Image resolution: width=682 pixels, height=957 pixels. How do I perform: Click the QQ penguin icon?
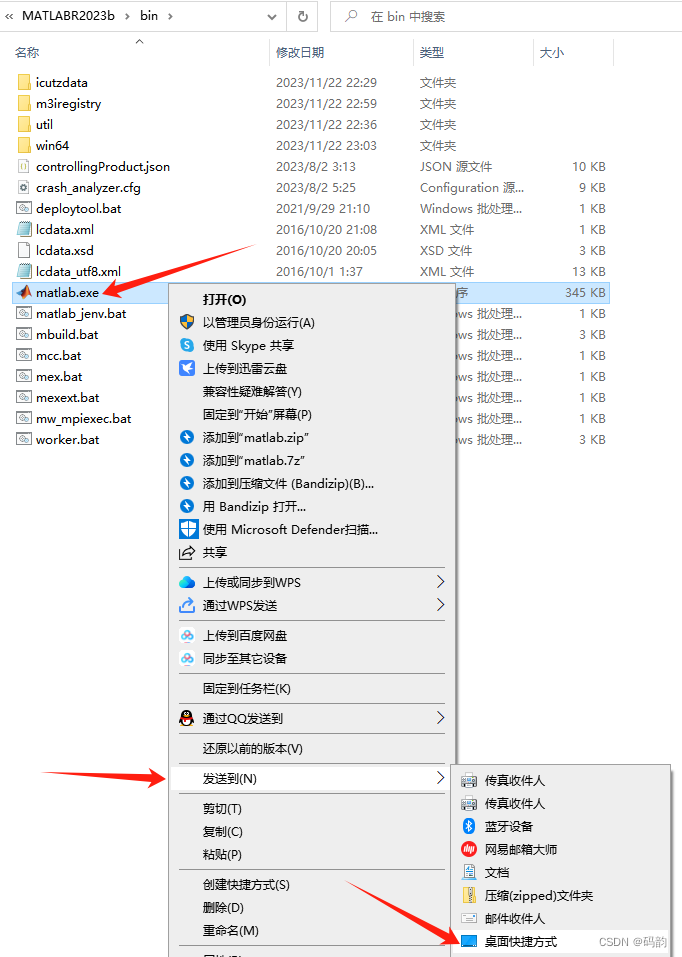187,718
